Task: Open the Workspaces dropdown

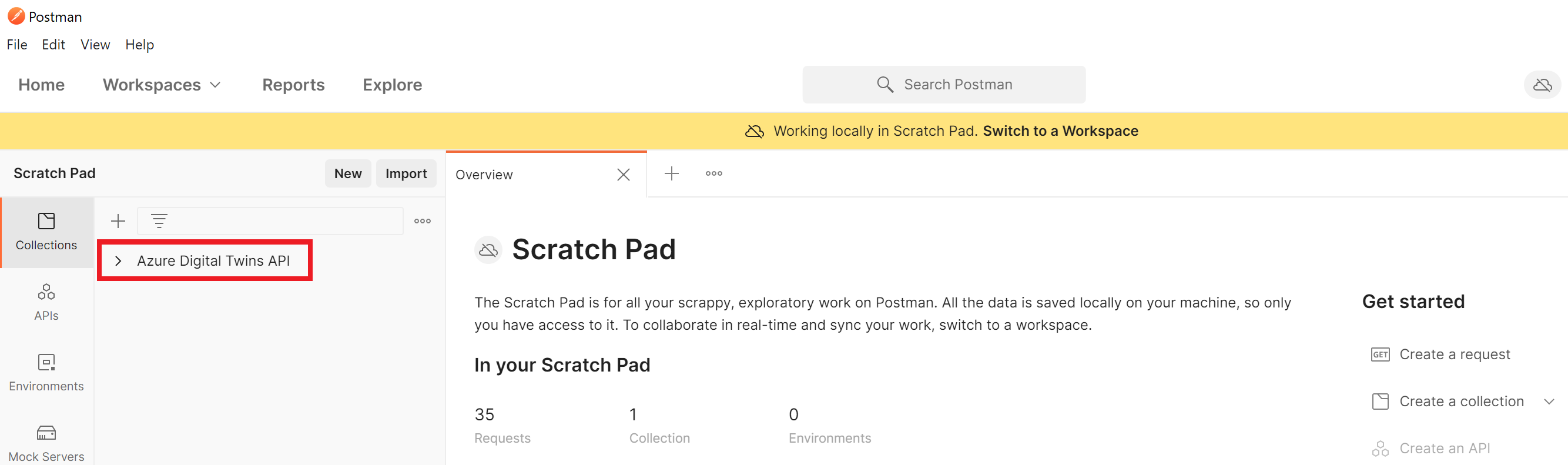Action: click(x=161, y=85)
